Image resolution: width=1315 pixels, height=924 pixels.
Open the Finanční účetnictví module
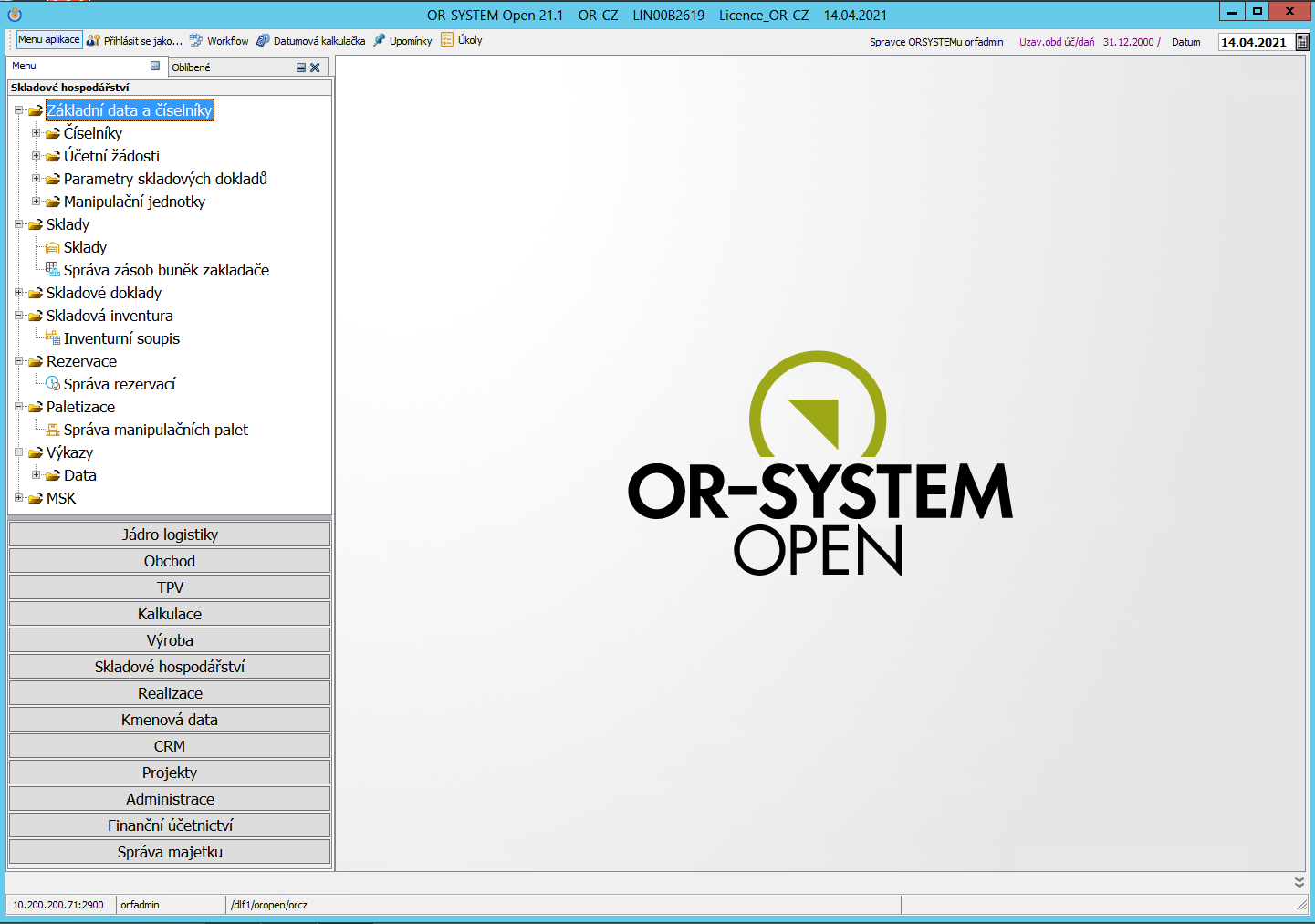pos(170,825)
